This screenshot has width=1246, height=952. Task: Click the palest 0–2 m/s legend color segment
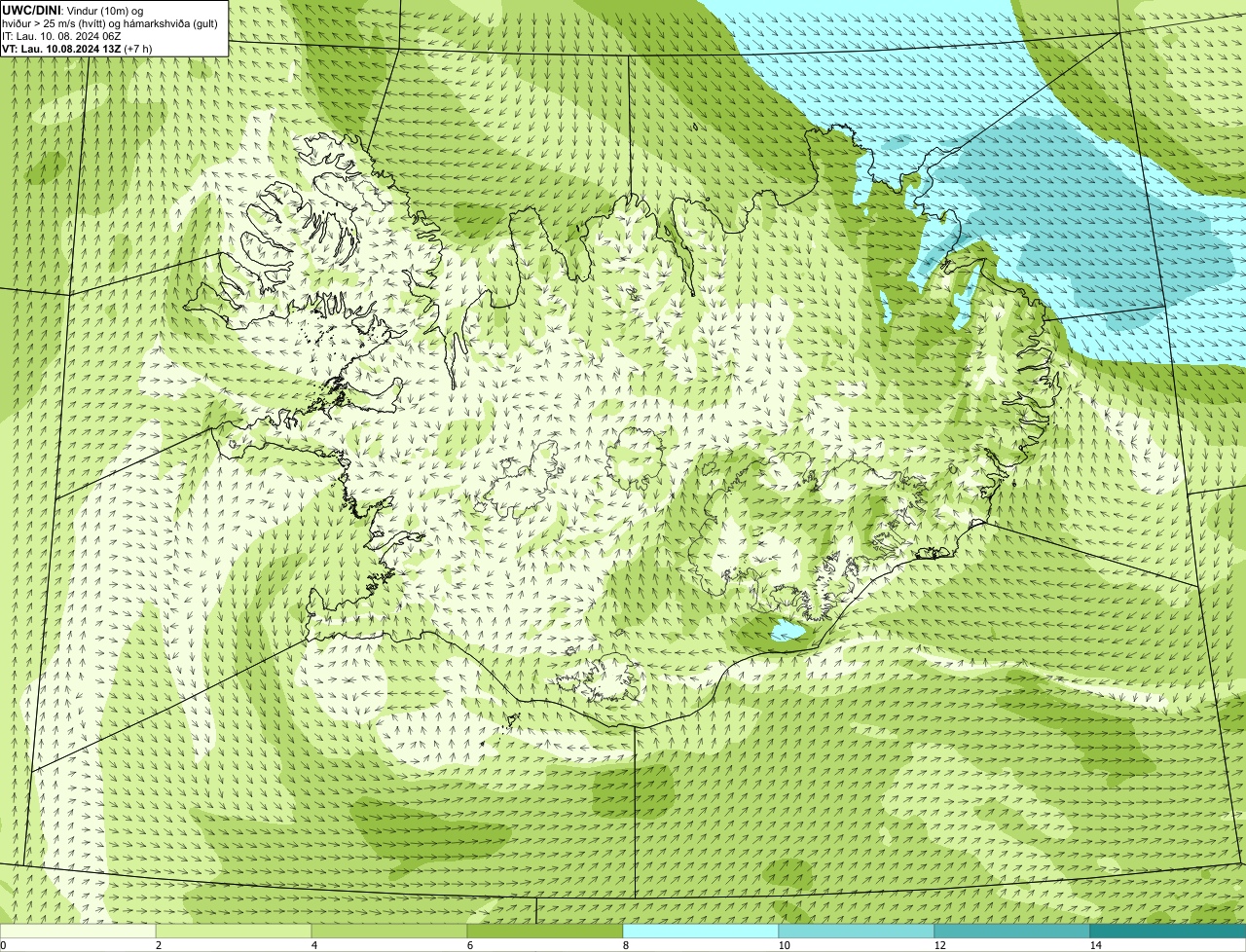click(78, 931)
